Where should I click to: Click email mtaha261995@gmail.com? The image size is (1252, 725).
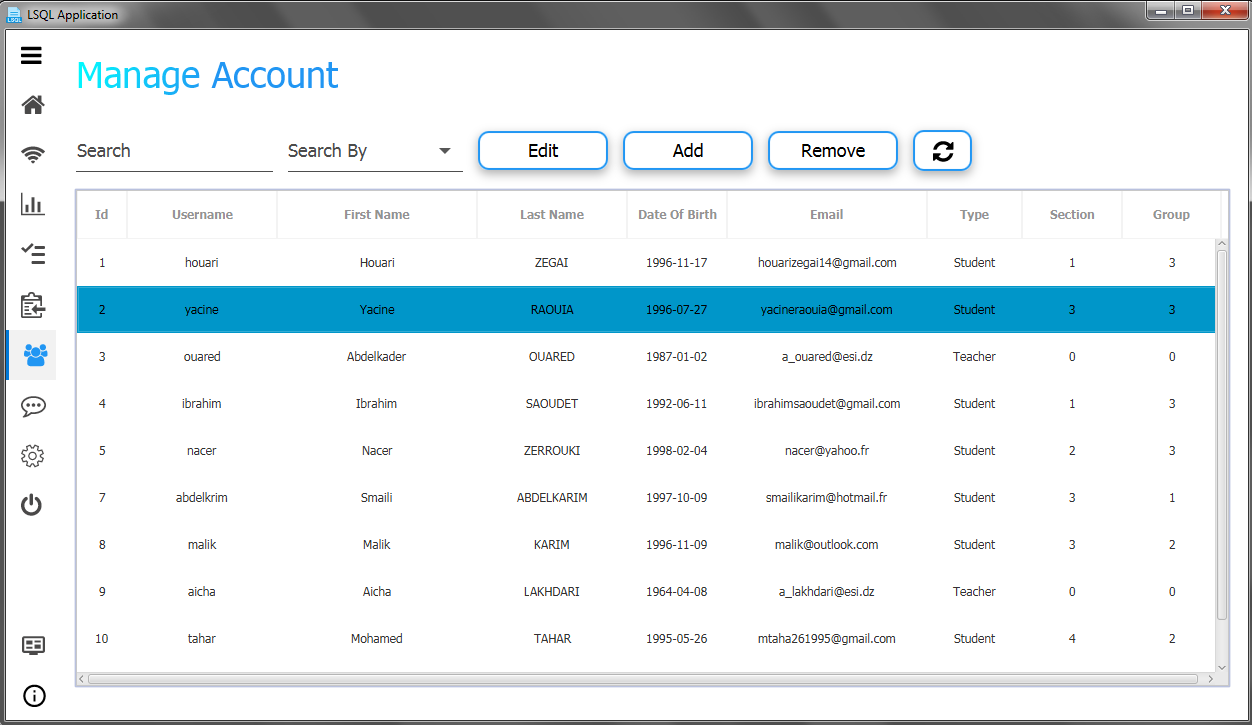[827, 639]
